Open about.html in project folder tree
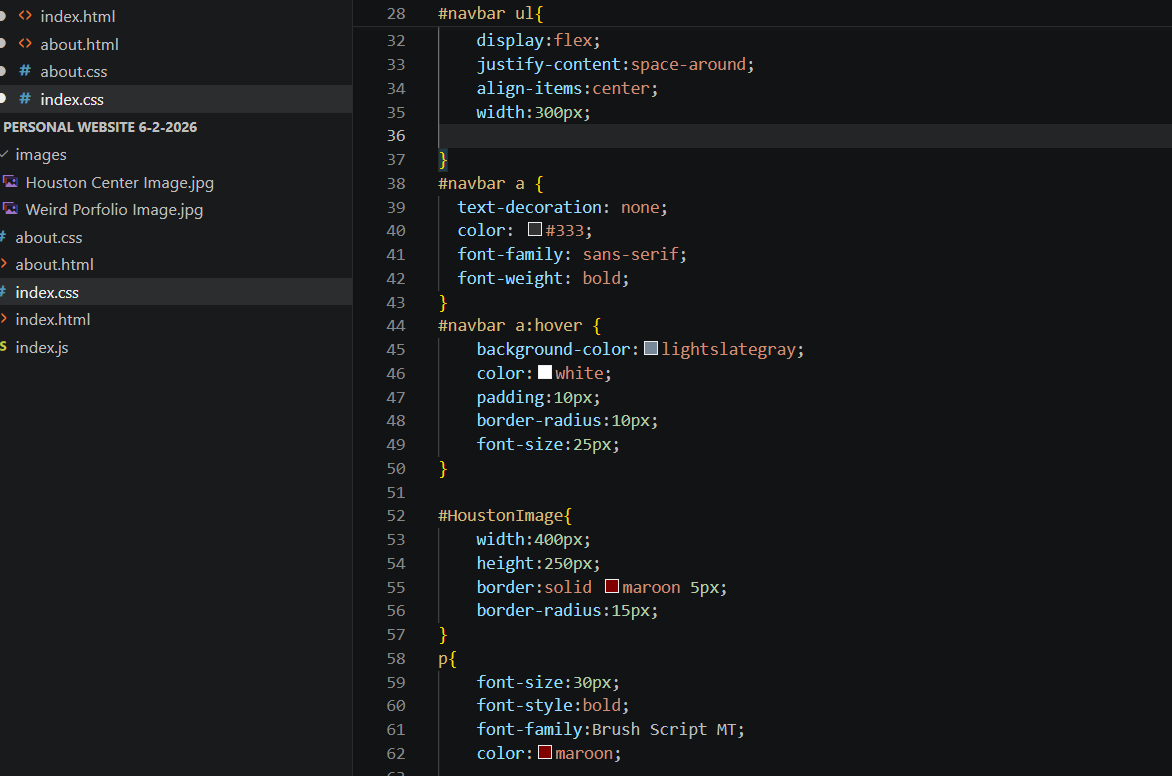Viewport: 1172px width, 776px height. pyautogui.click(x=55, y=265)
